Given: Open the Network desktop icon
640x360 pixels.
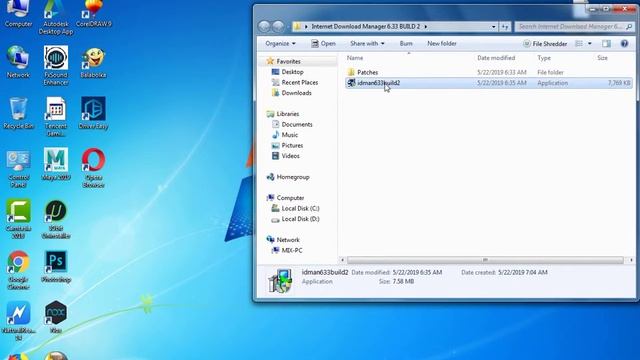Looking at the screenshot, I should (18, 62).
